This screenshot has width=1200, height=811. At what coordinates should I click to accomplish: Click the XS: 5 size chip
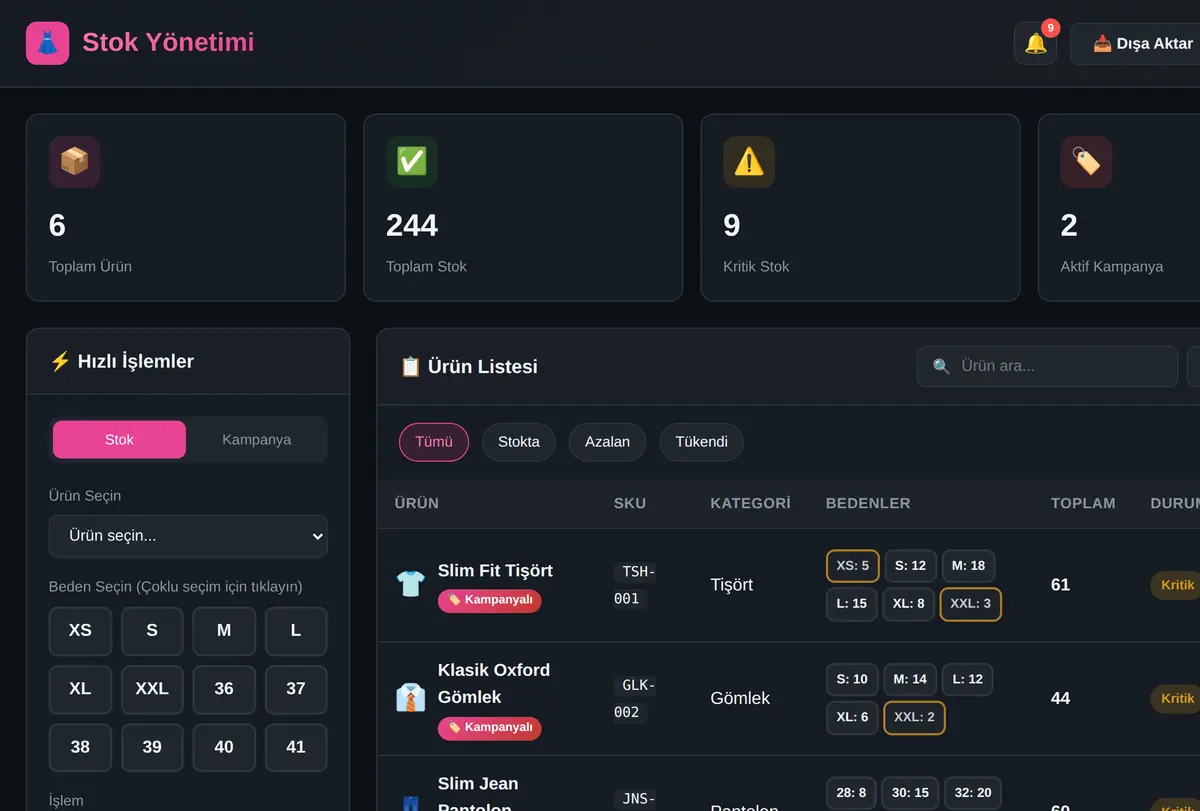tap(853, 566)
